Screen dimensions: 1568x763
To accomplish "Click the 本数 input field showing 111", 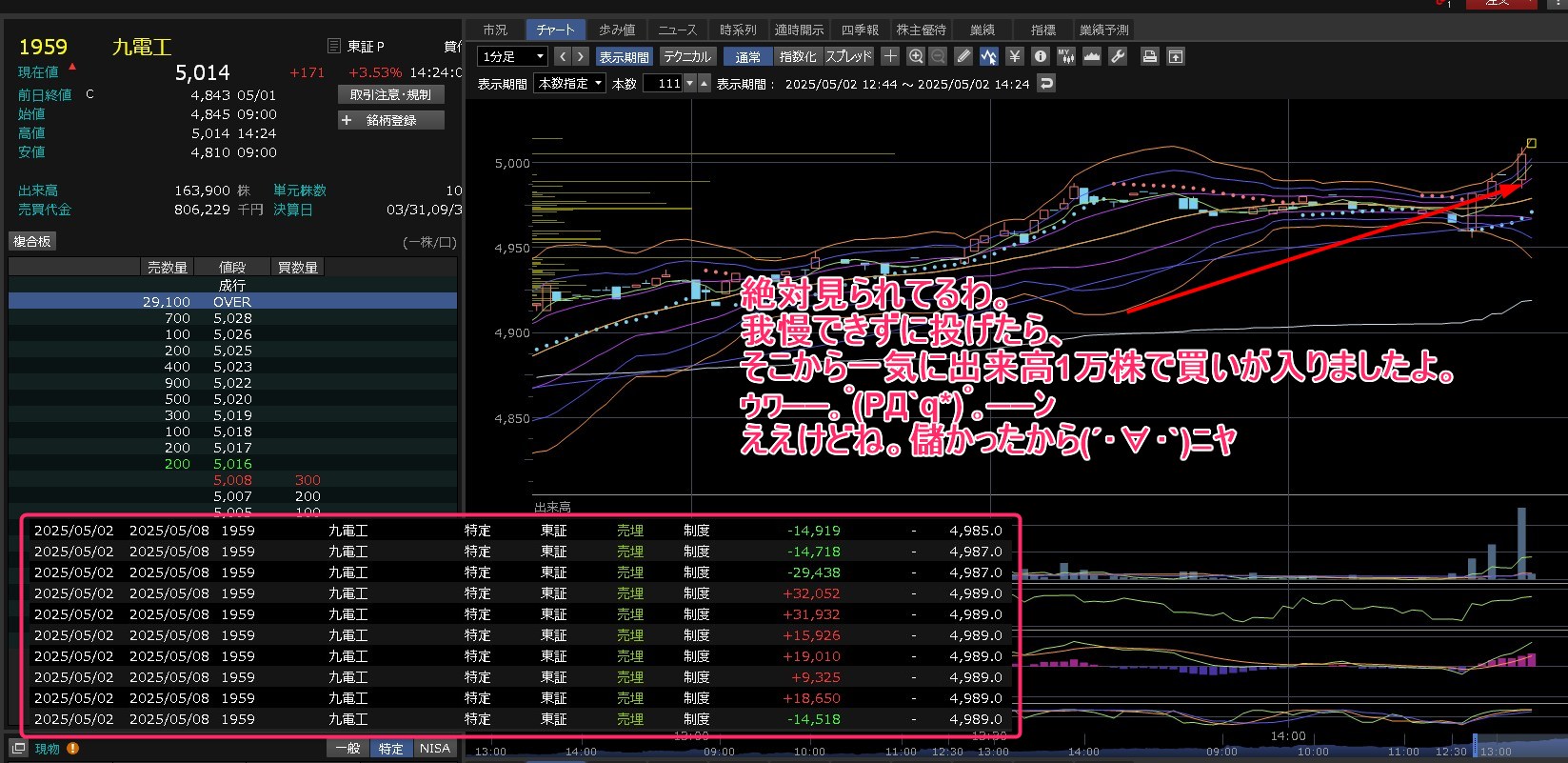I will pyautogui.click(x=664, y=84).
